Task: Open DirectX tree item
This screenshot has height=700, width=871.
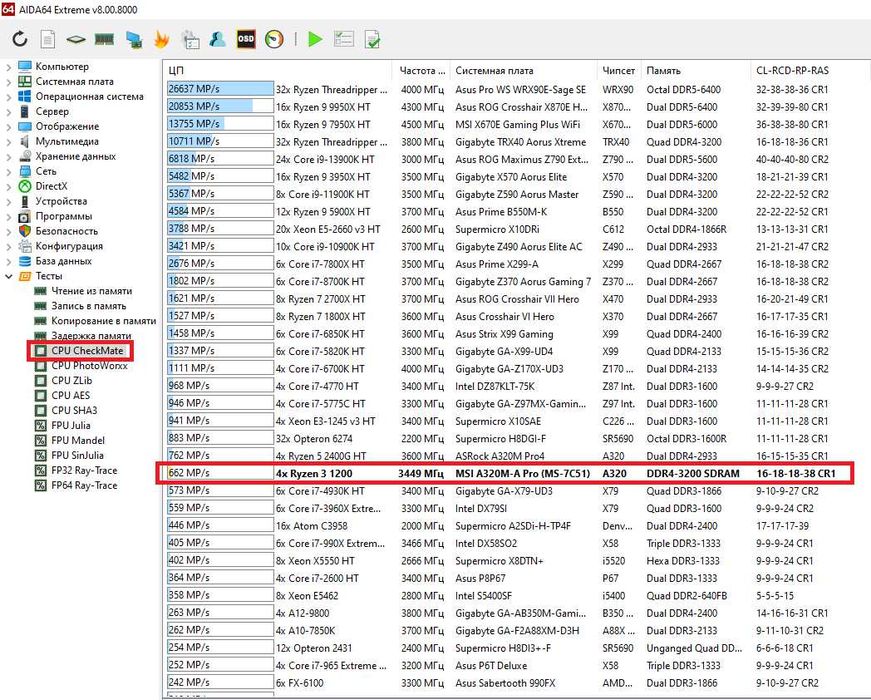Action: point(51,186)
